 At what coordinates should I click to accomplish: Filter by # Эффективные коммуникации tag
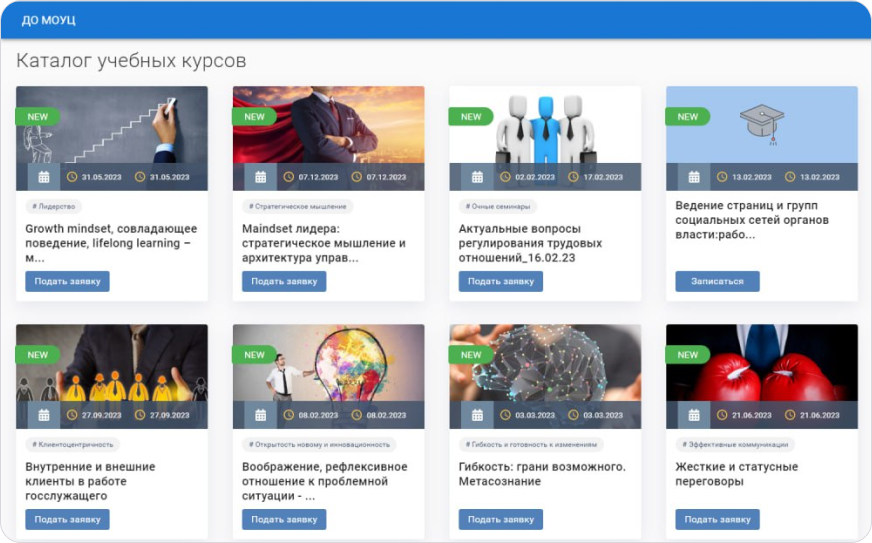click(x=735, y=445)
